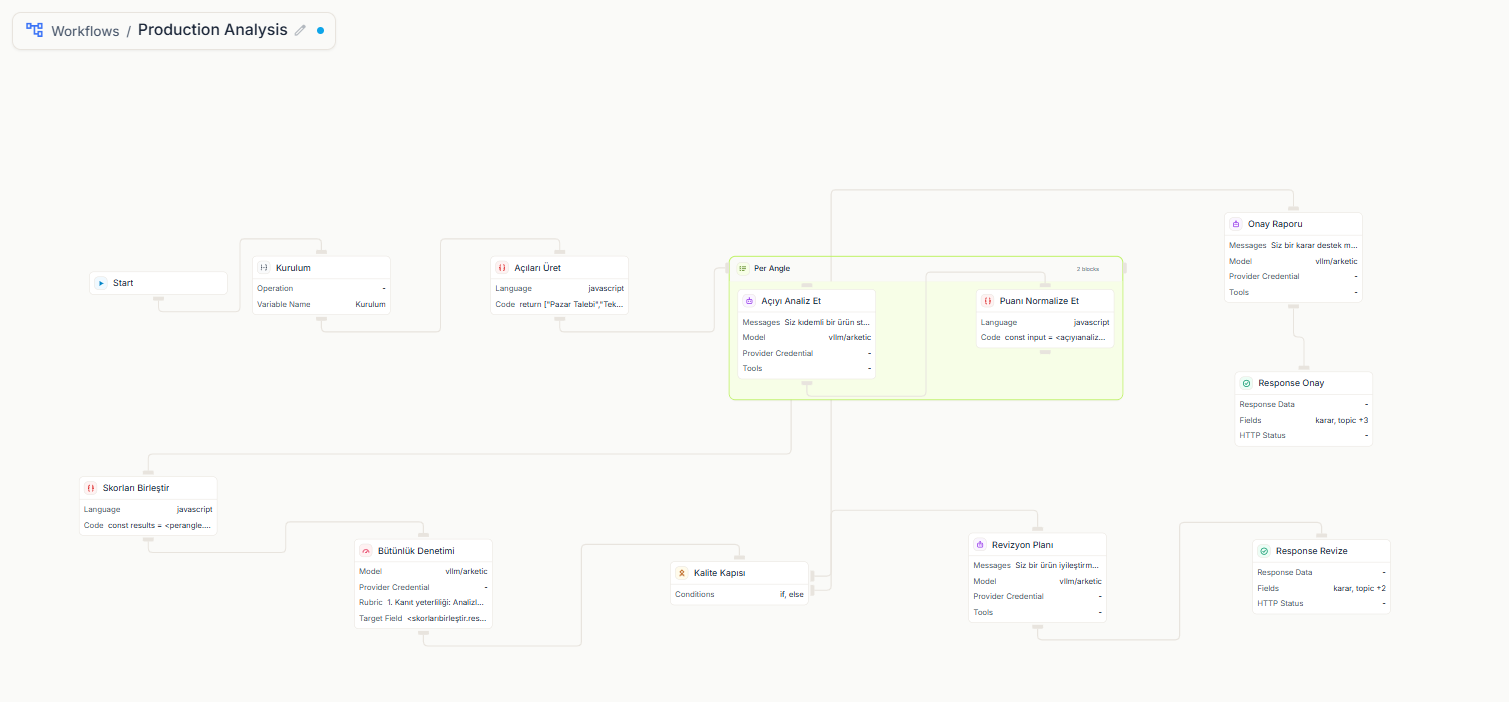Image resolution: width=1509 pixels, height=702 pixels.
Task: Click the Code field of Açıları Üret
Action: pyautogui.click(x=559, y=304)
